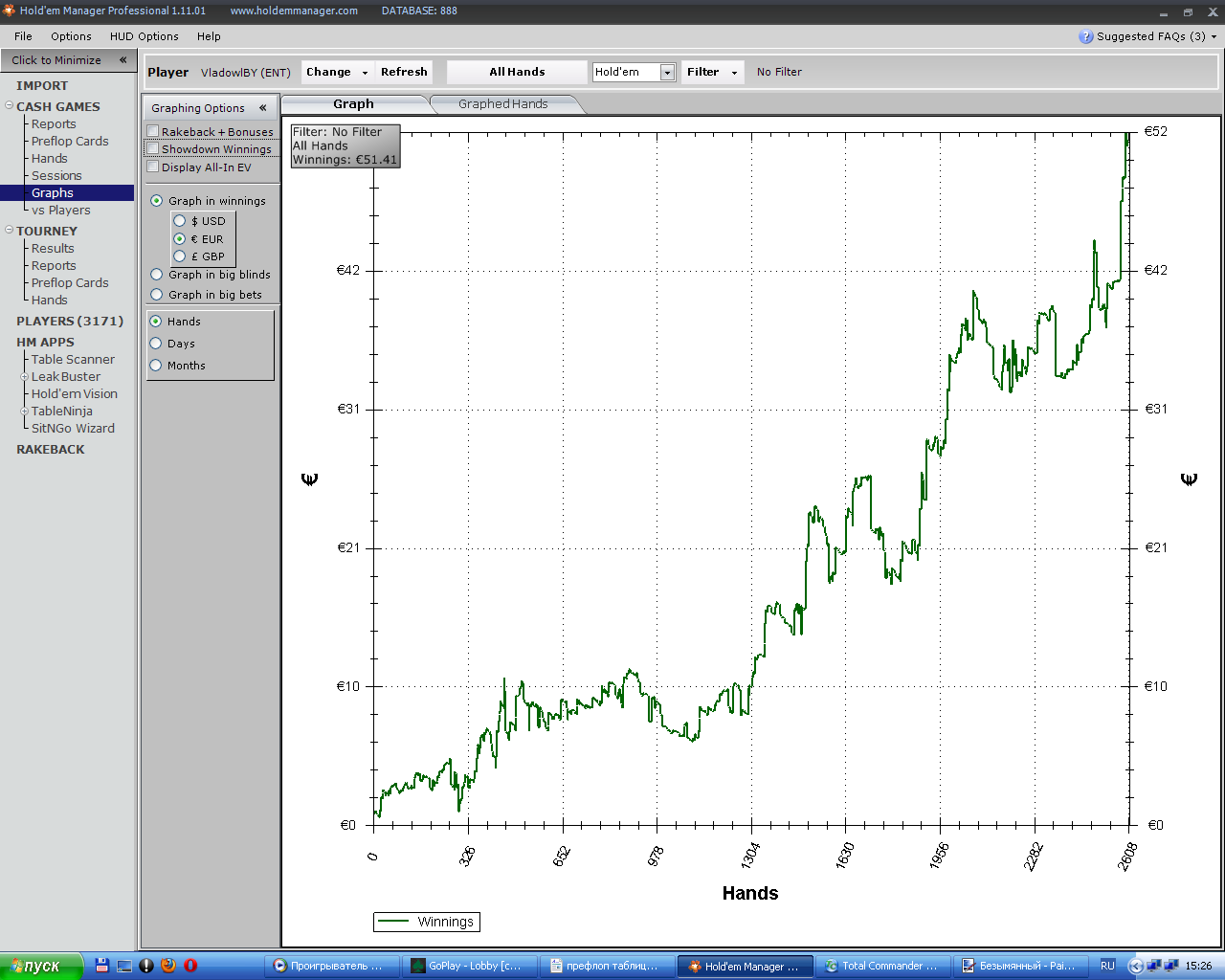Open the Hold'em game type dropdown
The image size is (1225, 980).
pyautogui.click(x=667, y=73)
